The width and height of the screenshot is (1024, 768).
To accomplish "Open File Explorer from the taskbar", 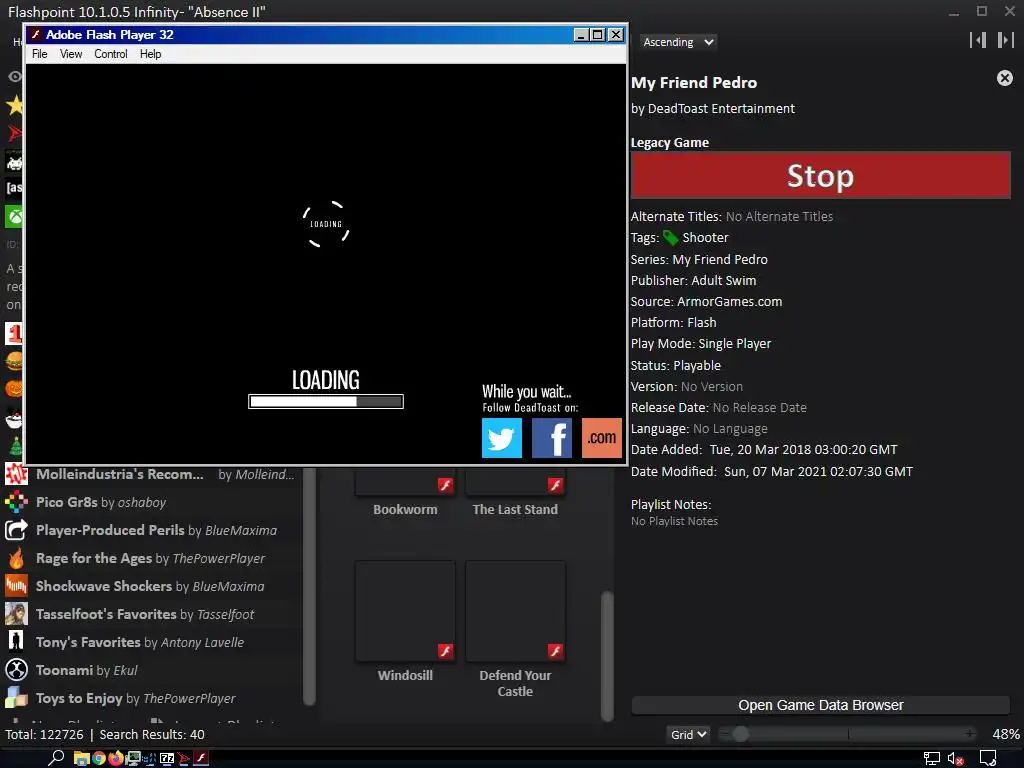I will point(81,758).
